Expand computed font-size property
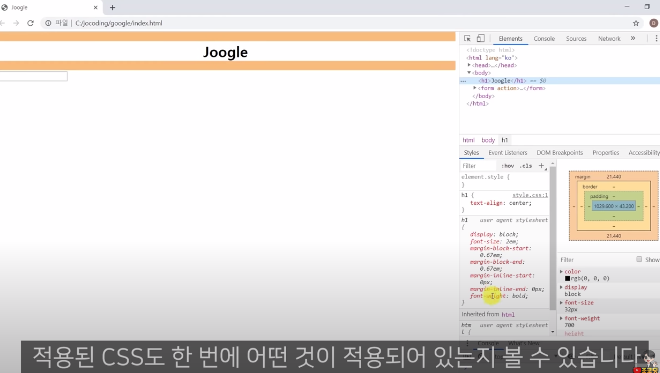The image size is (660, 373). point(561,303)
